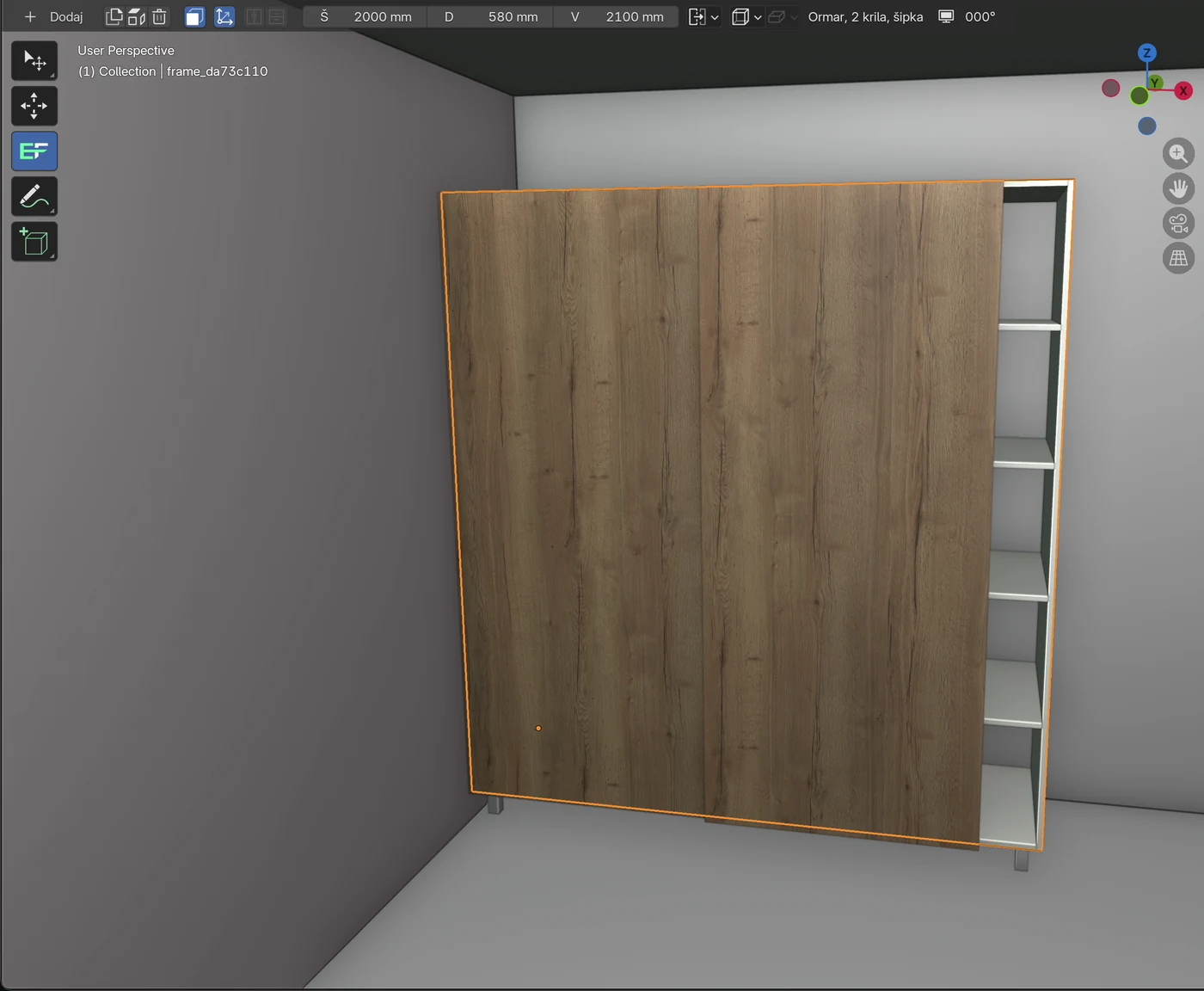Open the wireframe cube display dropdown
1204x991 pixels.
point(746,16)
